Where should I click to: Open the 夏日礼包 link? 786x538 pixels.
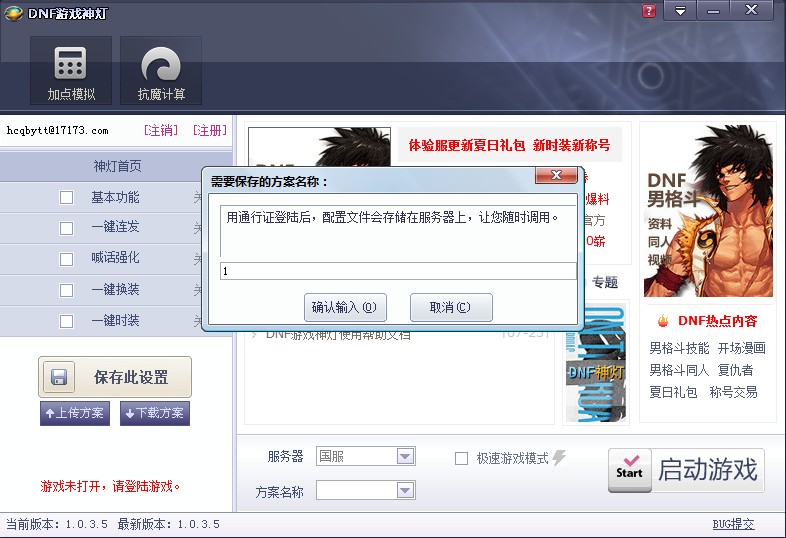(673, 392)
